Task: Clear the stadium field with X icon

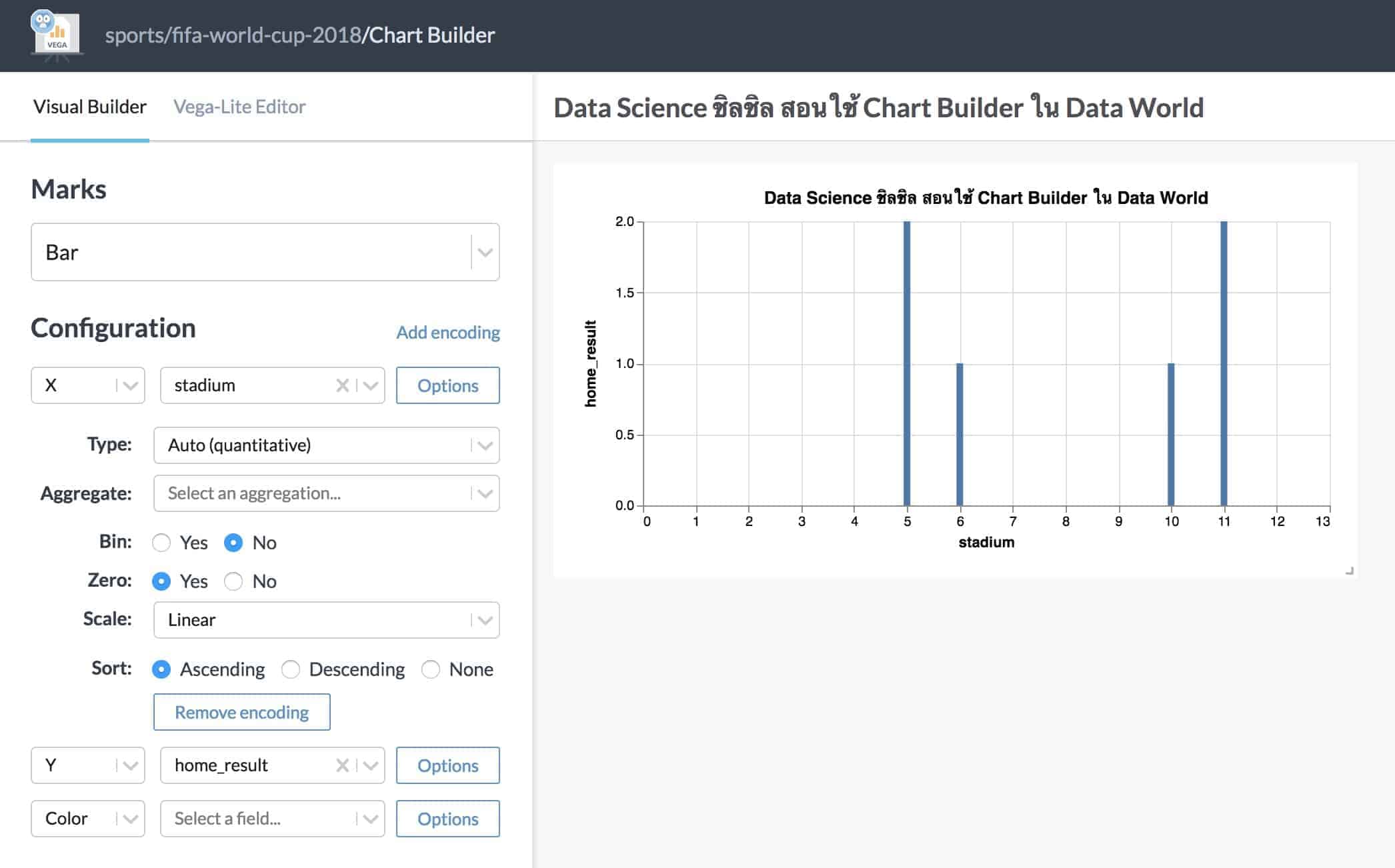Action: click(342, 385)
